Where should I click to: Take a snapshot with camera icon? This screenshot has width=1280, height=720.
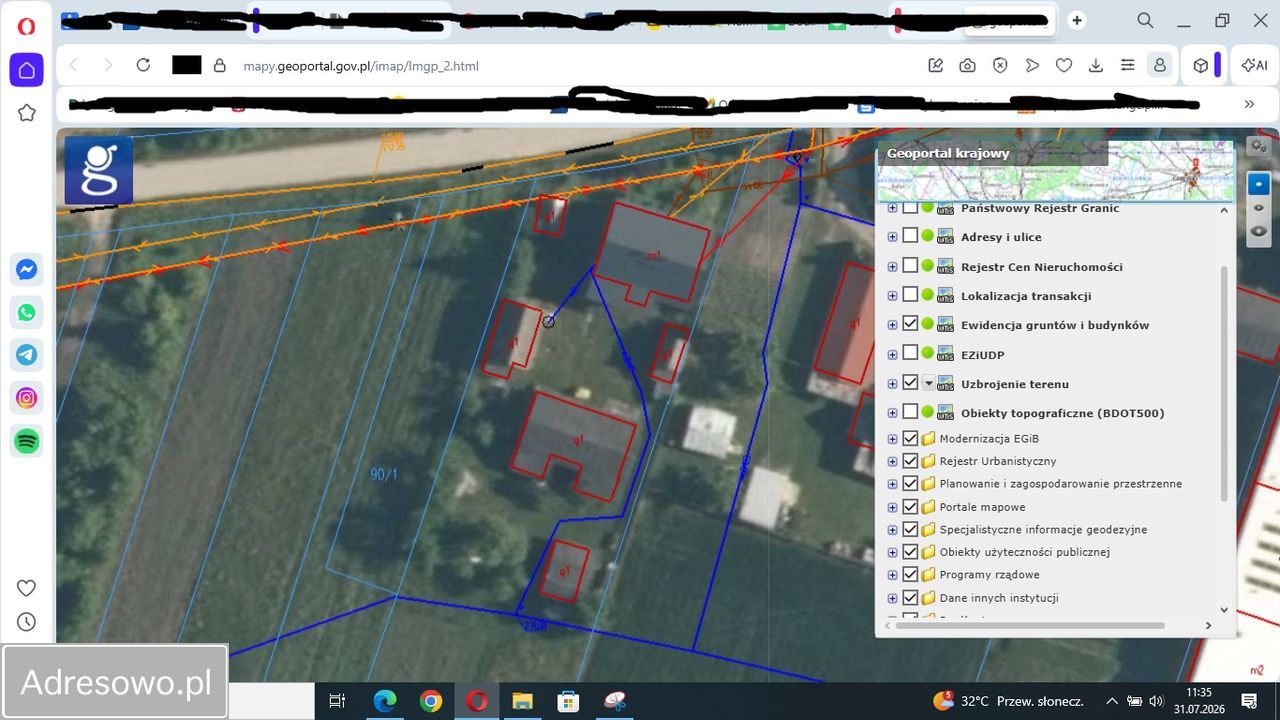[x=967, y=66]
